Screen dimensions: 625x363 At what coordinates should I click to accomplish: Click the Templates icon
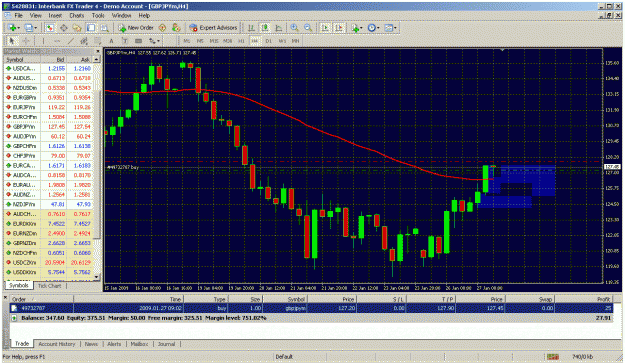click(388, 28)
